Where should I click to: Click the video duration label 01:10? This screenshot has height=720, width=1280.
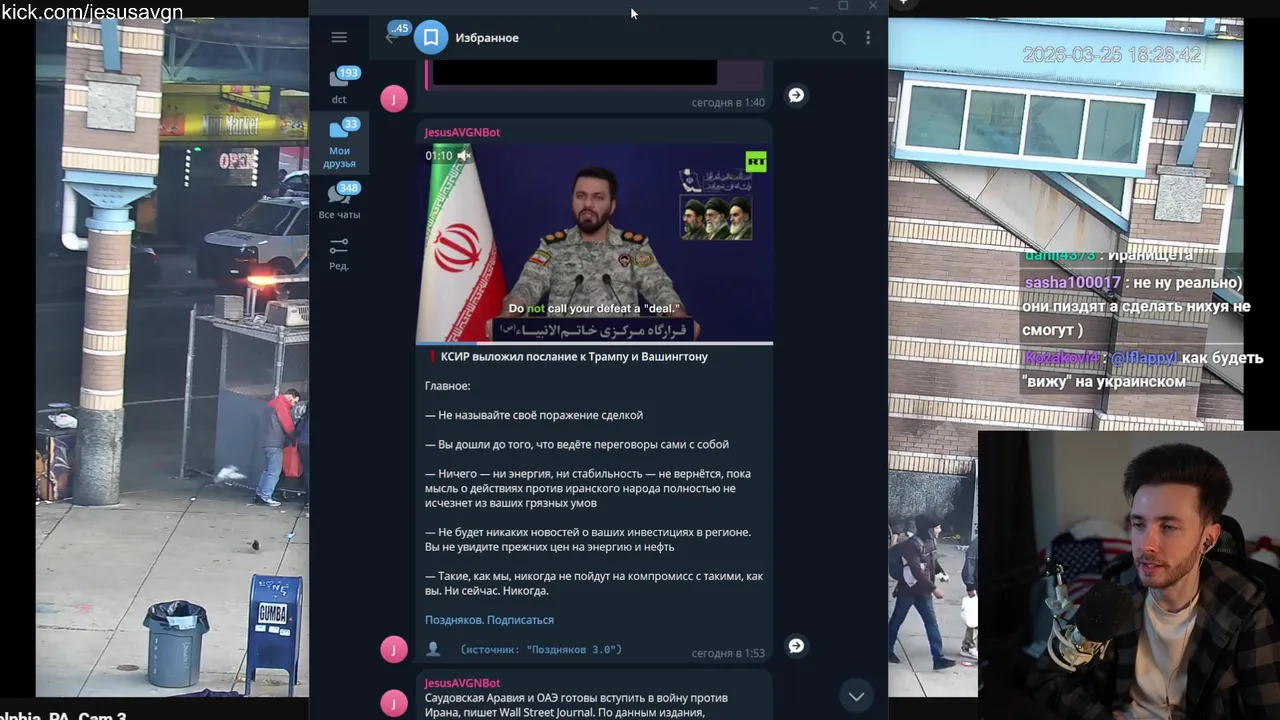(439, 156)
